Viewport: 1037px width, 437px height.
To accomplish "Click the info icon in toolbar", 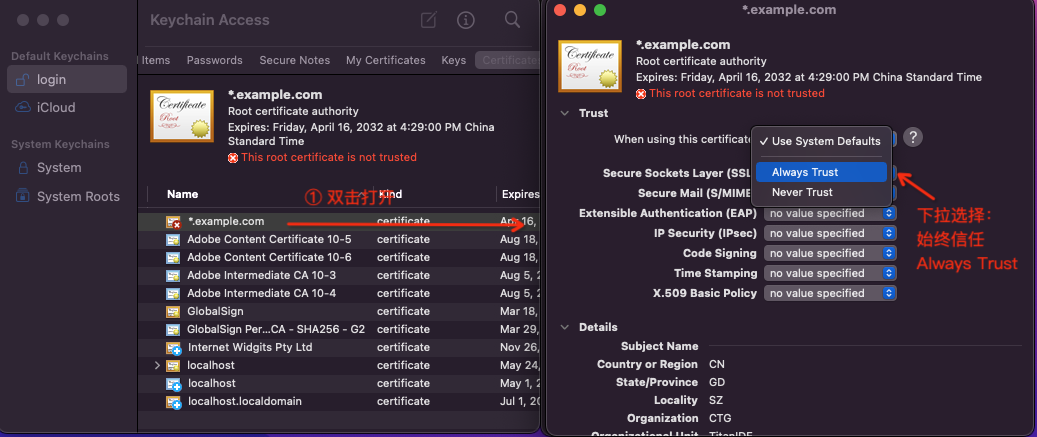I will pyautogui.click(x=466, y=20).
